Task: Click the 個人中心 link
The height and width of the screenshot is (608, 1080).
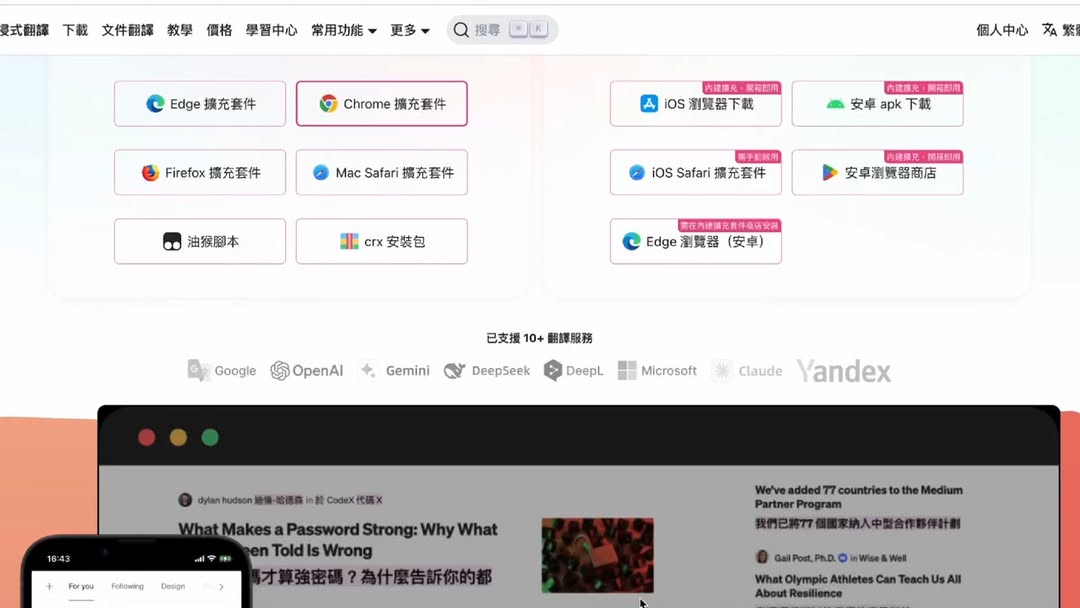Action: pyautogui.click(x=1002, y=30)
